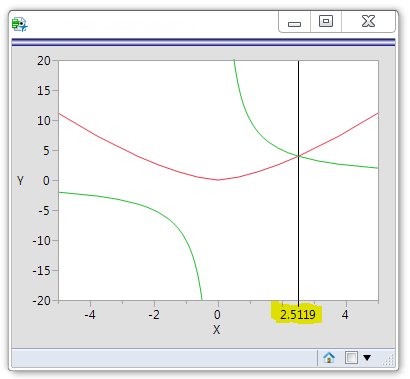Click y-axis tick label 10
Screen dimensions: 410x379
click(x=44, y=121)
